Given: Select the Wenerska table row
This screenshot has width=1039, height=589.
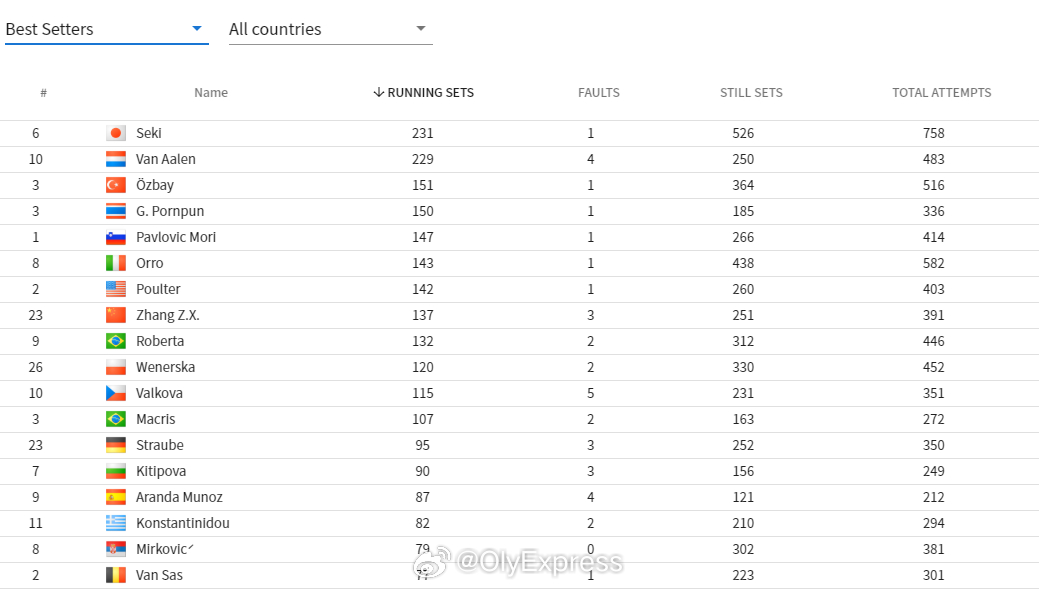Looking at the screenshot, I should point(520,367).
